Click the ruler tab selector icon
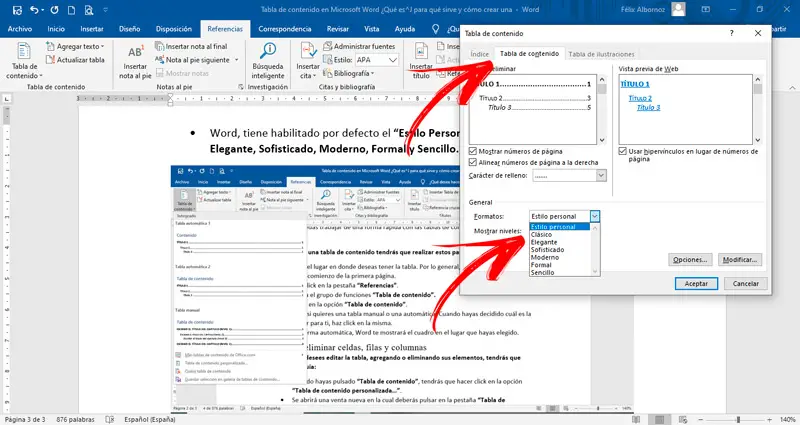Viewport: 800px width, 425px height. [7, 98]
